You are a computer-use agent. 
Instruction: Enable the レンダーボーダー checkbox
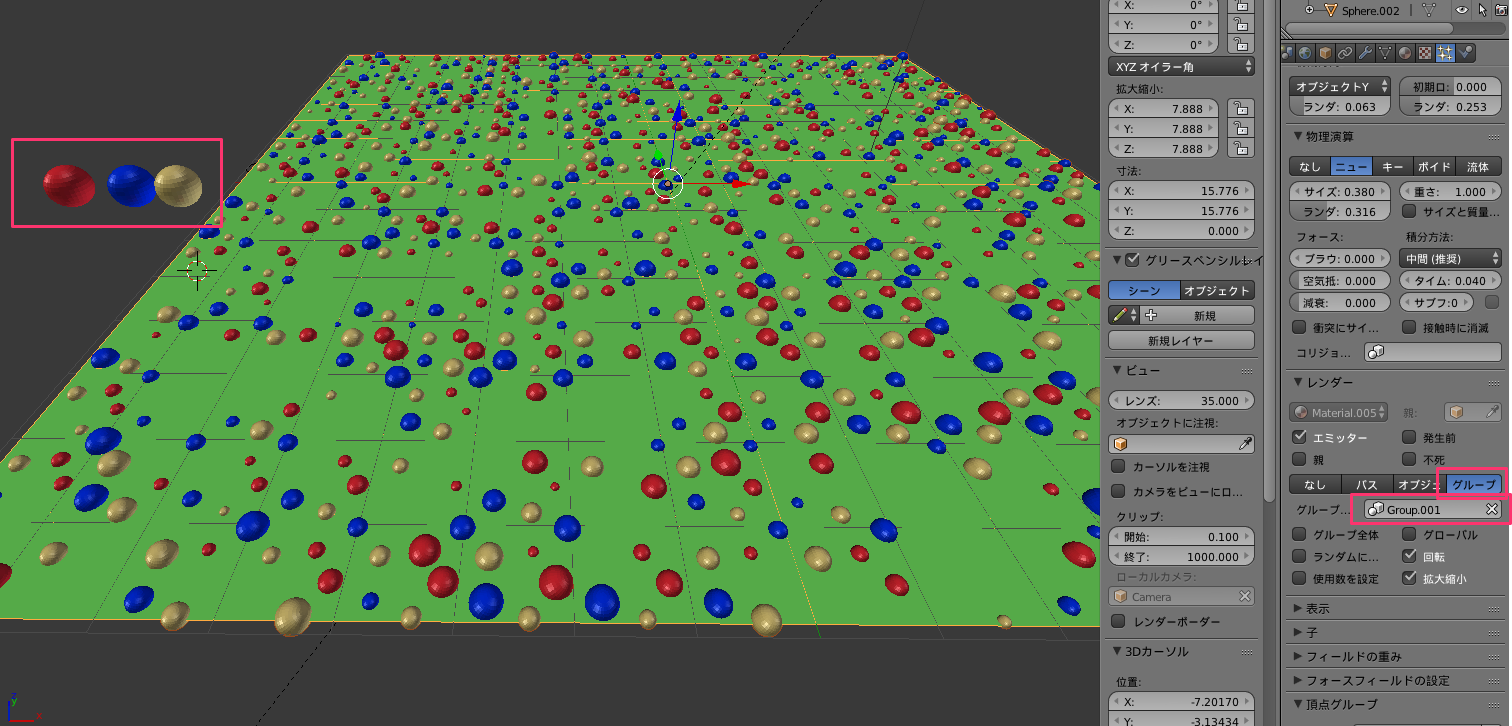click(x=1119, y=622)
